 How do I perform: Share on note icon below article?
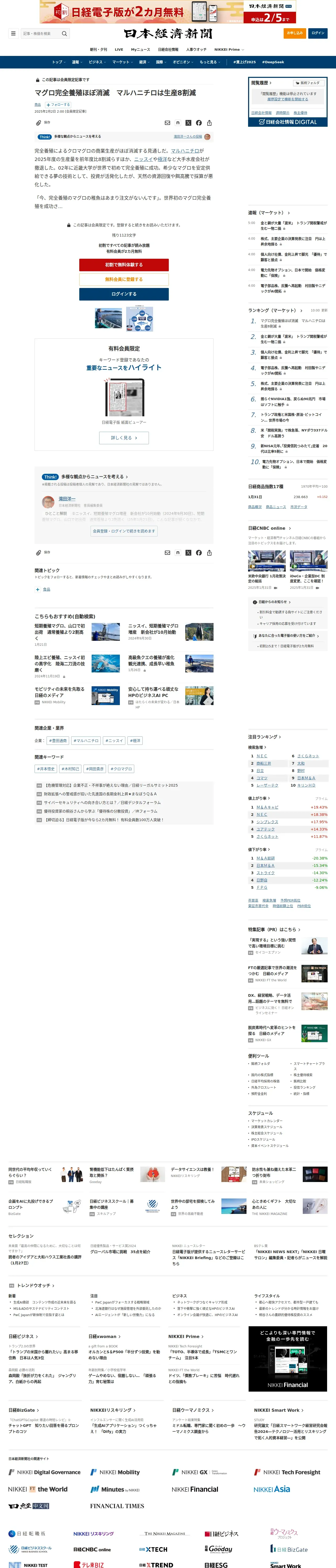coord(178,553)
